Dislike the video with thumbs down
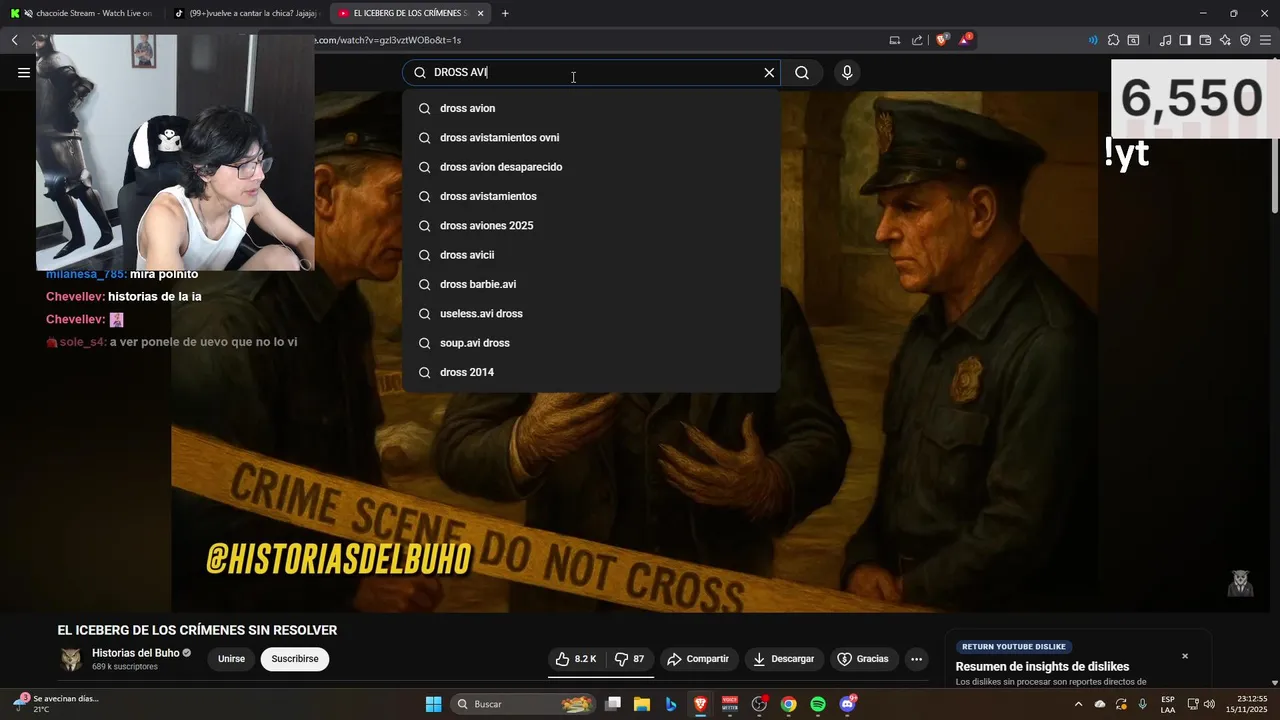 629,659
